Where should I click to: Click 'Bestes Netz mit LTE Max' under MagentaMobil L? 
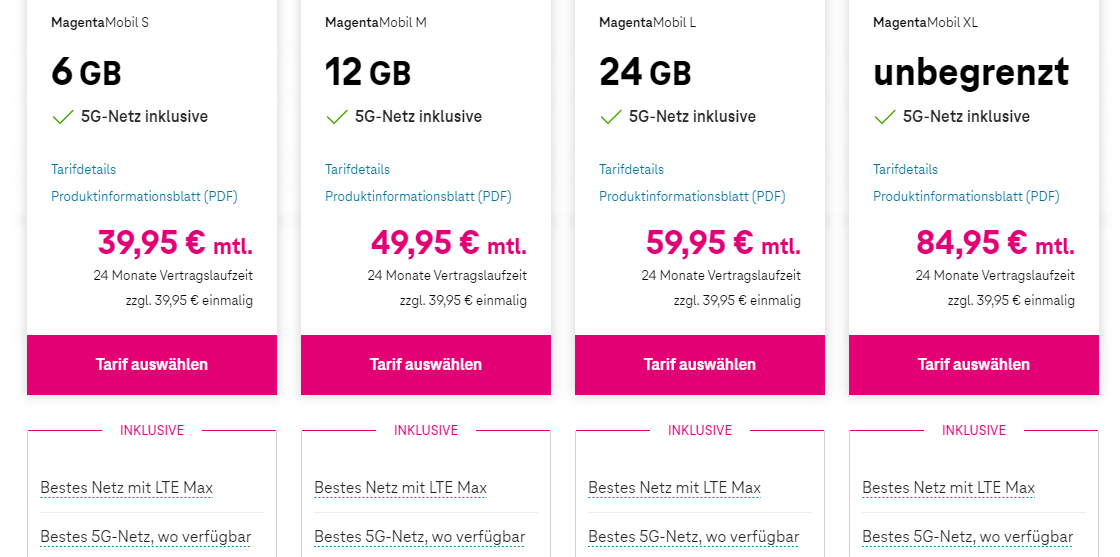(675, 488)
